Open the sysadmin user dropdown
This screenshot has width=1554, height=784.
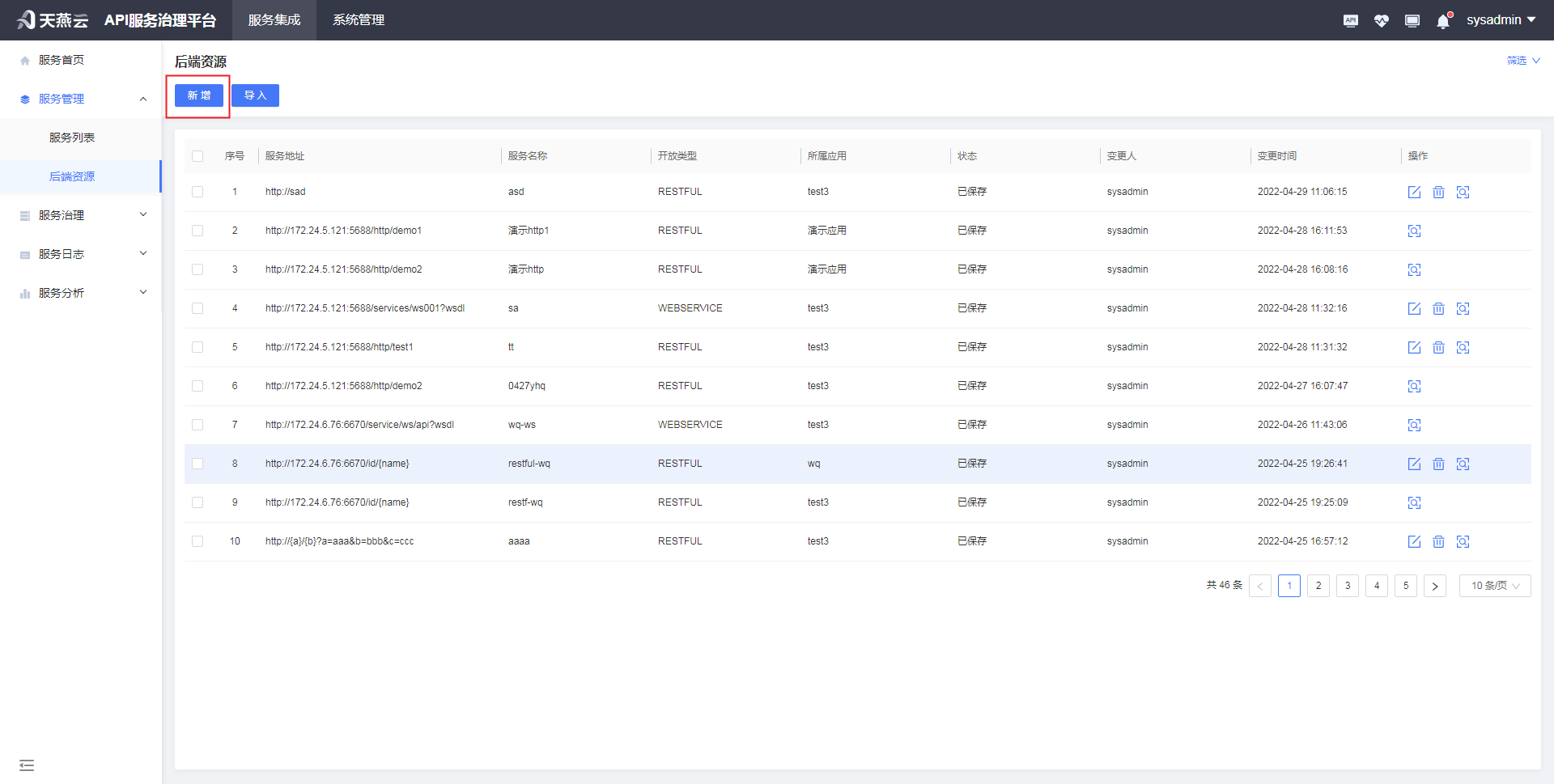coord(1500,20)
